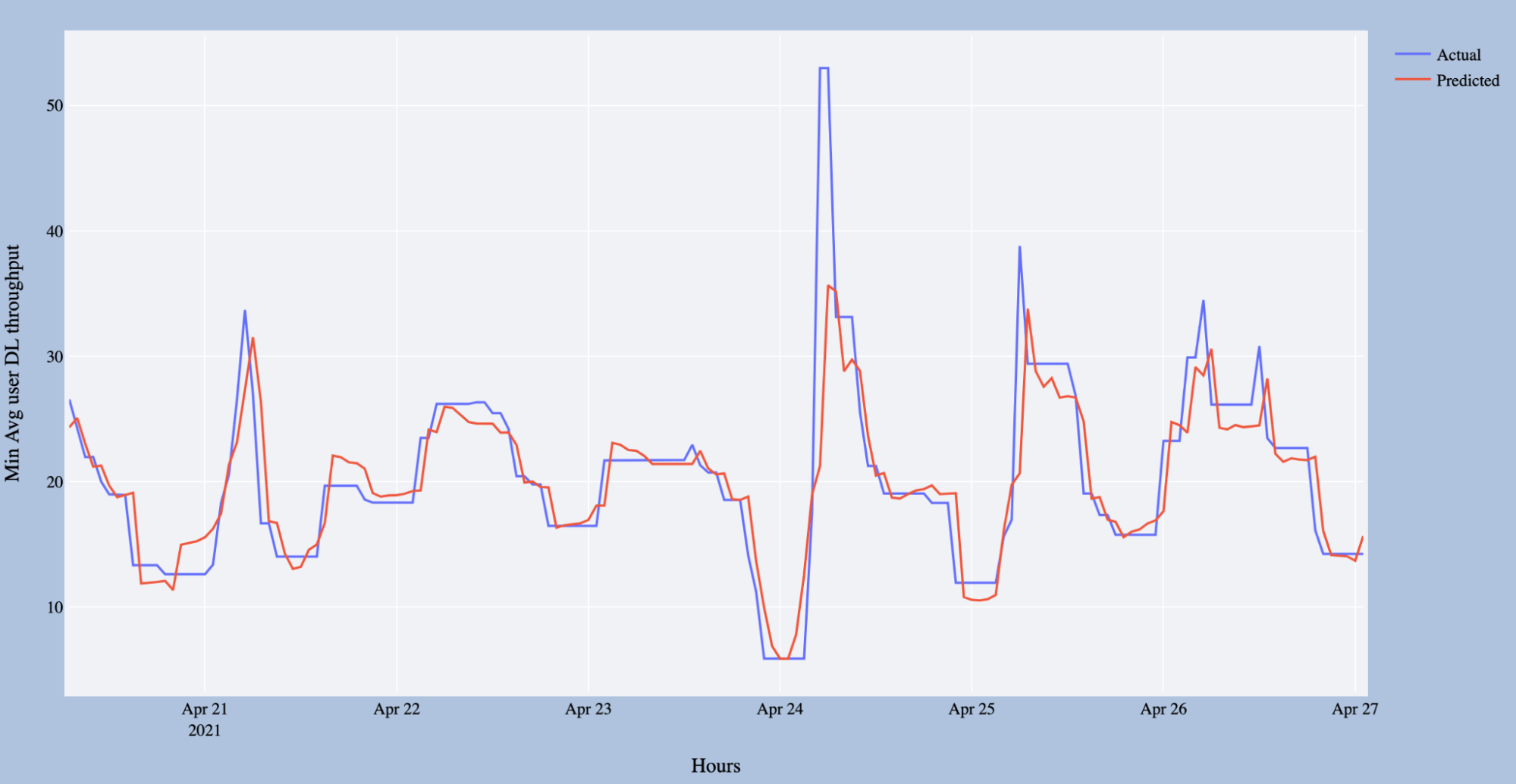Click the Predicted peak near 36 on Apr 24

[828, 286]
